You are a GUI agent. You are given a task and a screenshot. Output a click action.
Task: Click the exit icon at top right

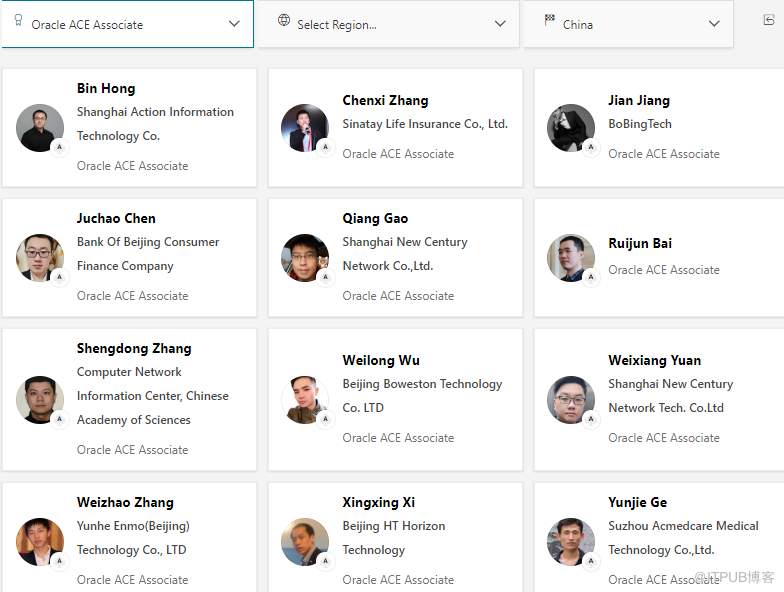(769, 20)
